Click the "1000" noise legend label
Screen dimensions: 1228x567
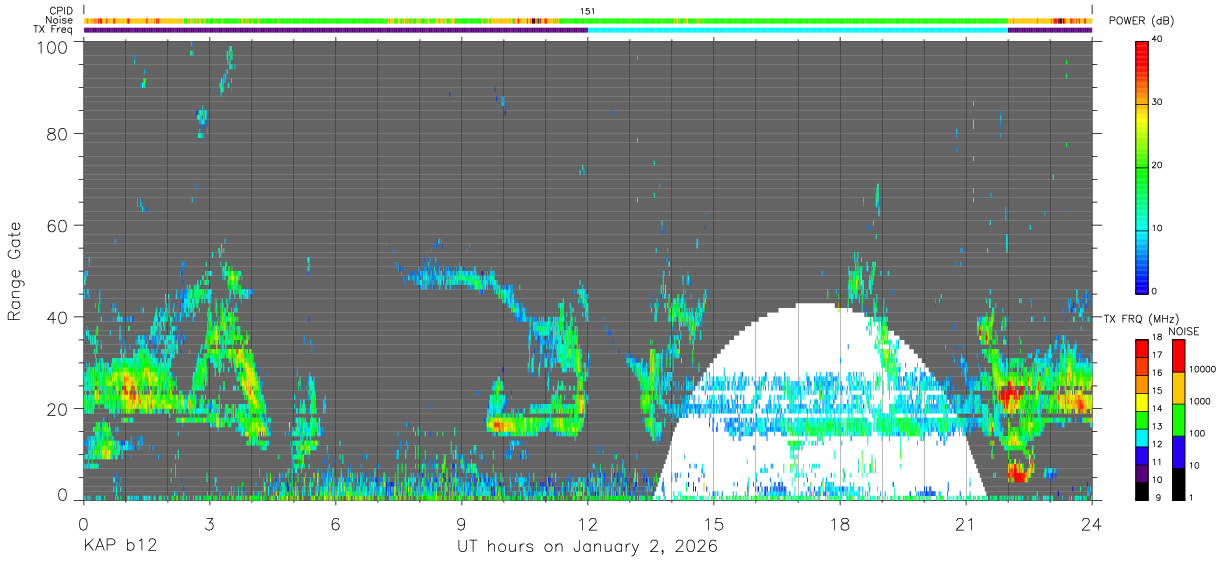pyautogui.click(x=1200, y=401)
